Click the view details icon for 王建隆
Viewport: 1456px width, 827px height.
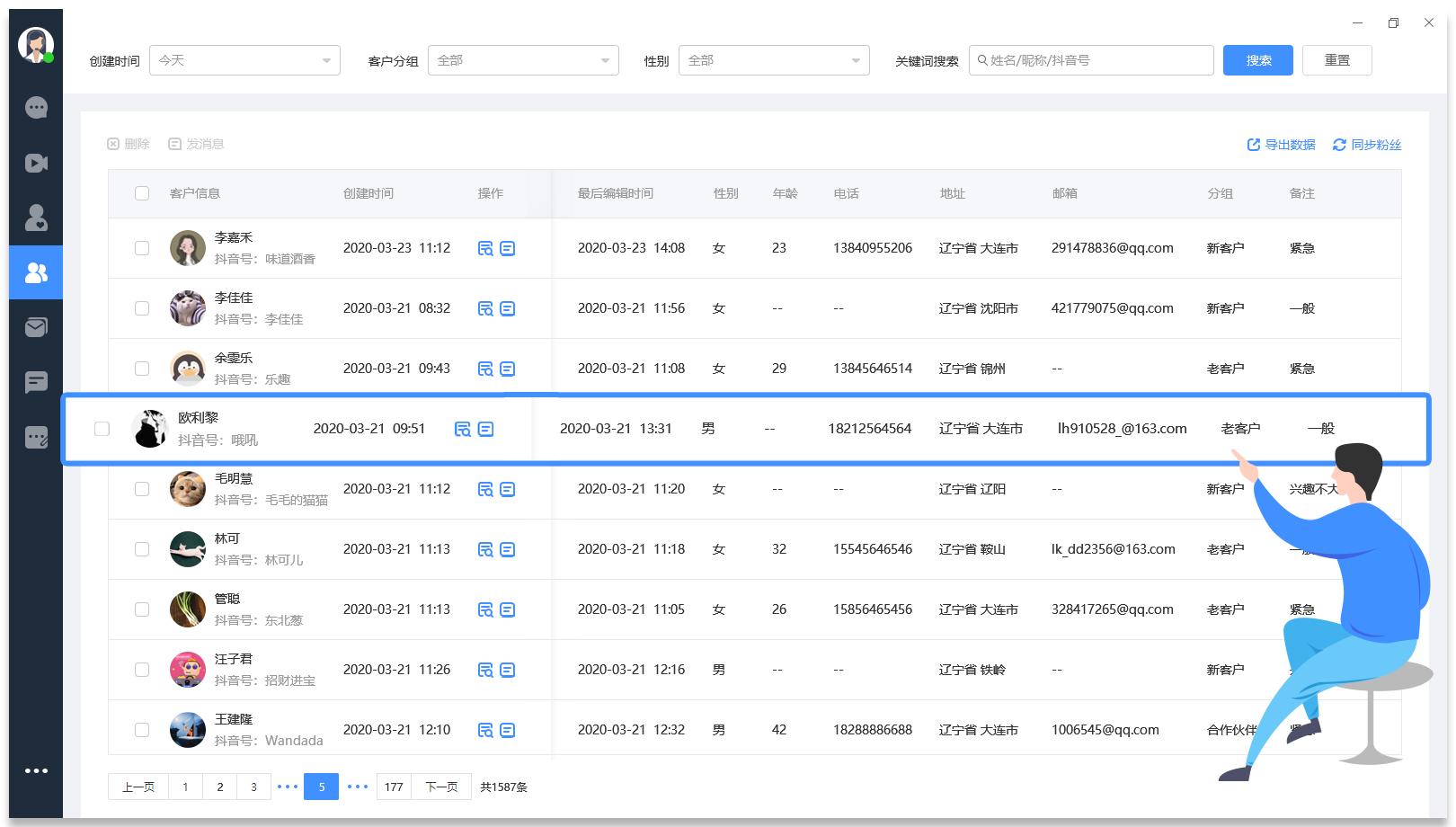point(485,730)
